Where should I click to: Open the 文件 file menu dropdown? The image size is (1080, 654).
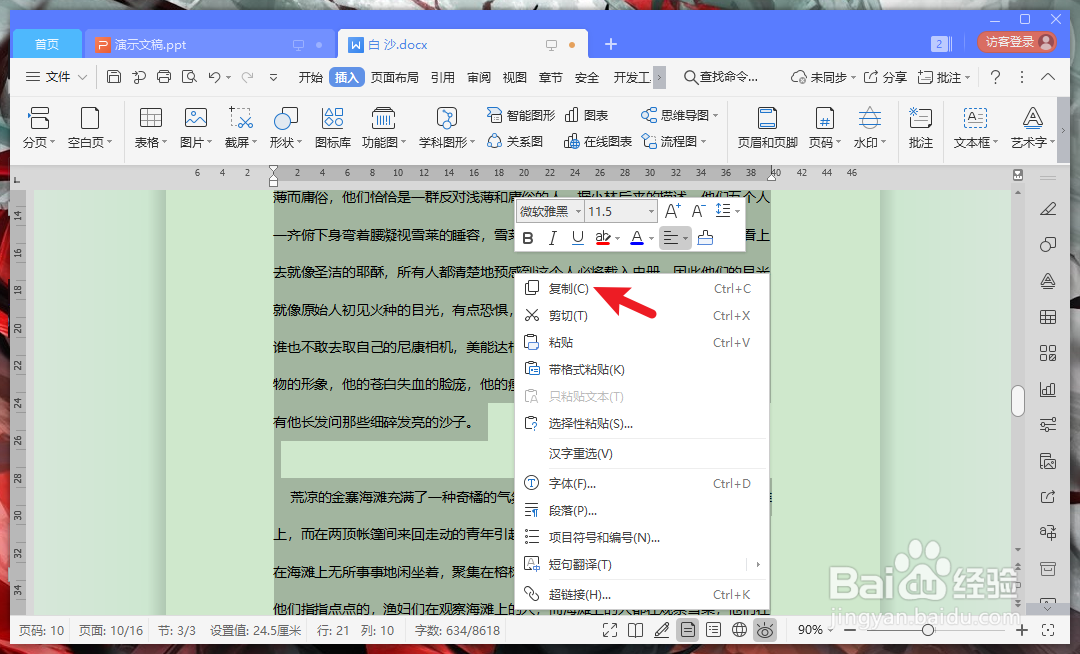(x=56, y=77)
